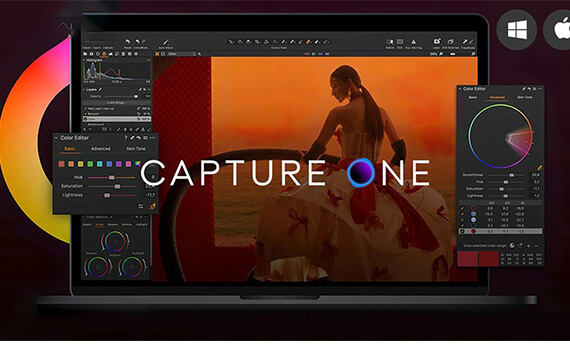
Task: Select the cyan color swatch in Basic editor
Action: pyautogui.click(x=100, y=164)
